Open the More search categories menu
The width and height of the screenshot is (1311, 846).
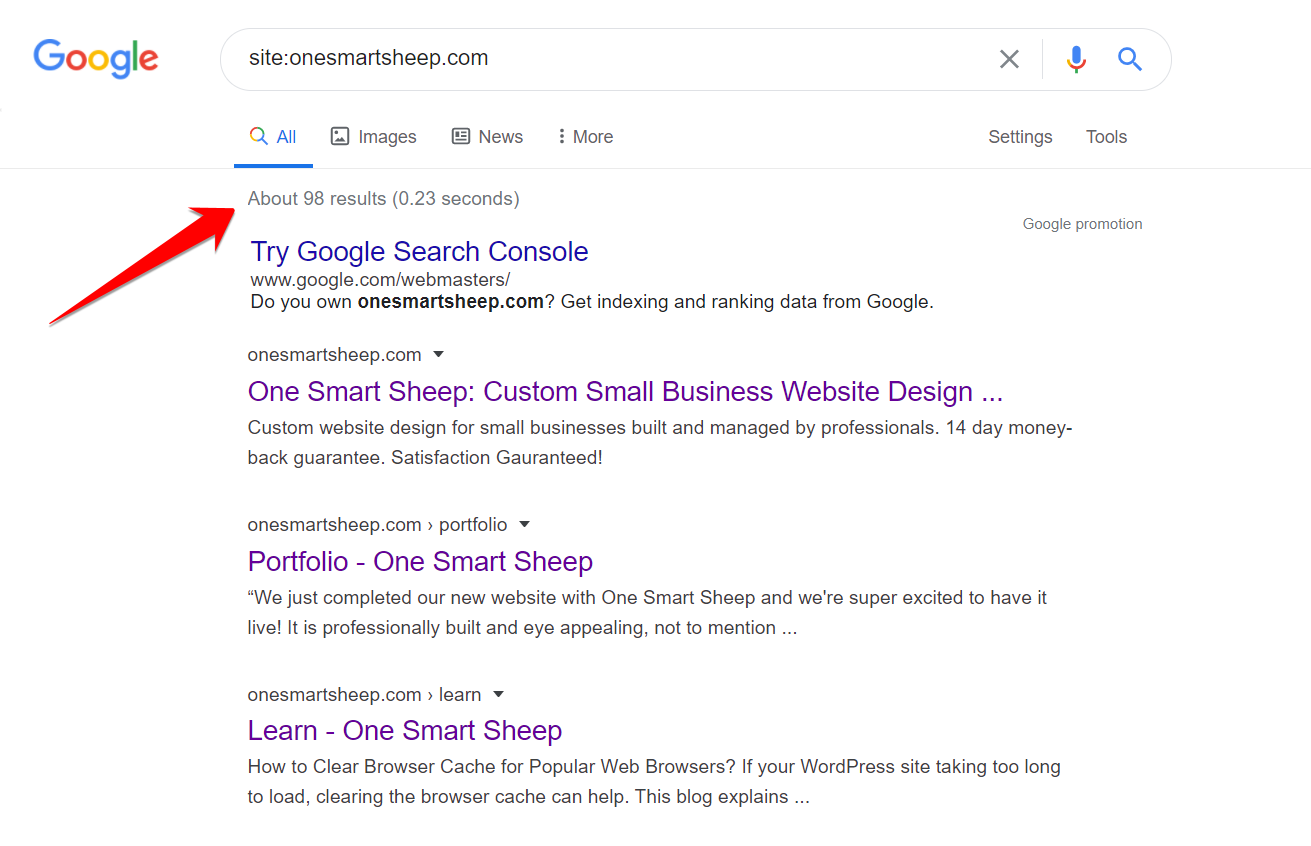pos(592,137)
